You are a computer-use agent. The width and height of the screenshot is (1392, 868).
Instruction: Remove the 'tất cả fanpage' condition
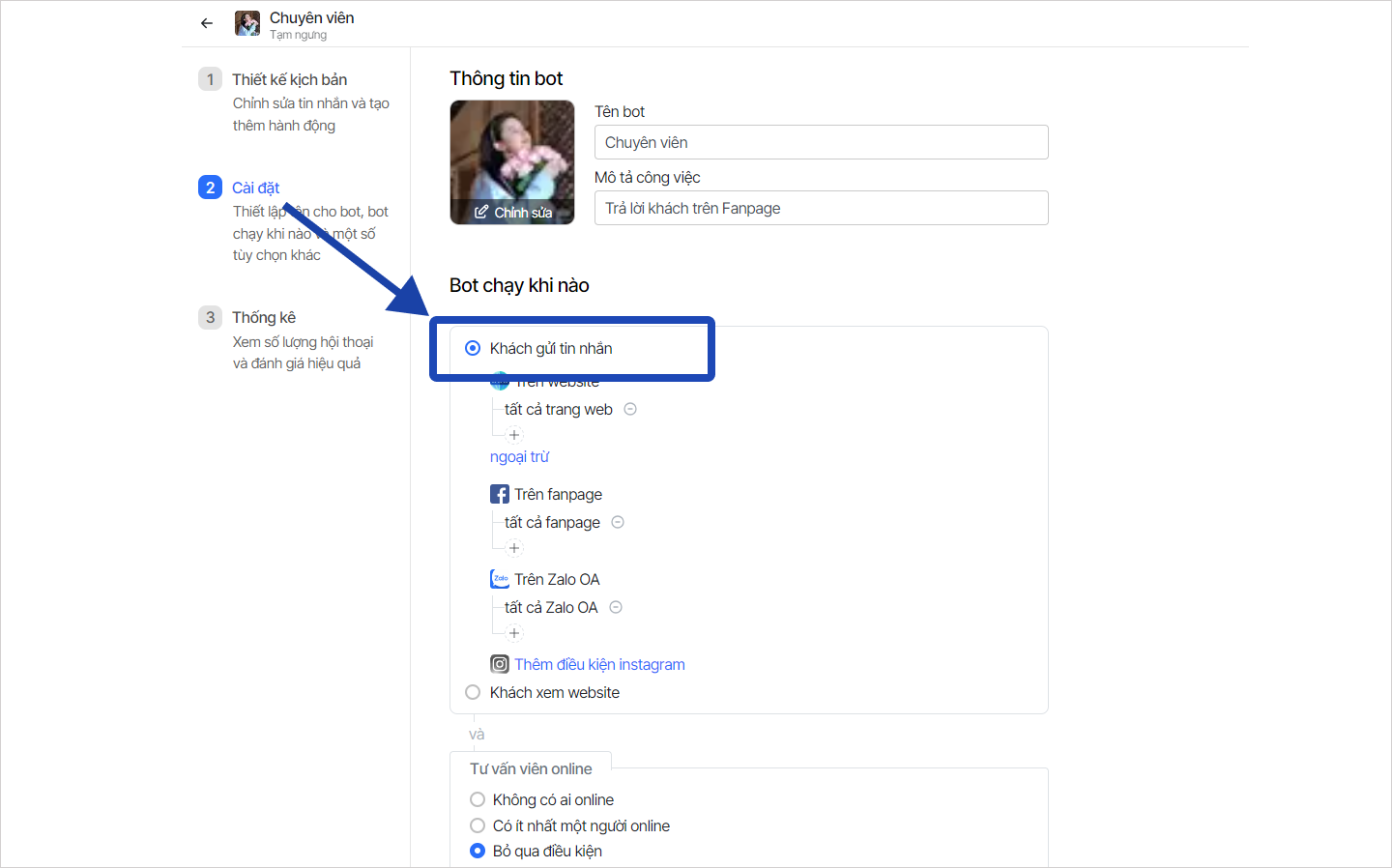[618, 522]
